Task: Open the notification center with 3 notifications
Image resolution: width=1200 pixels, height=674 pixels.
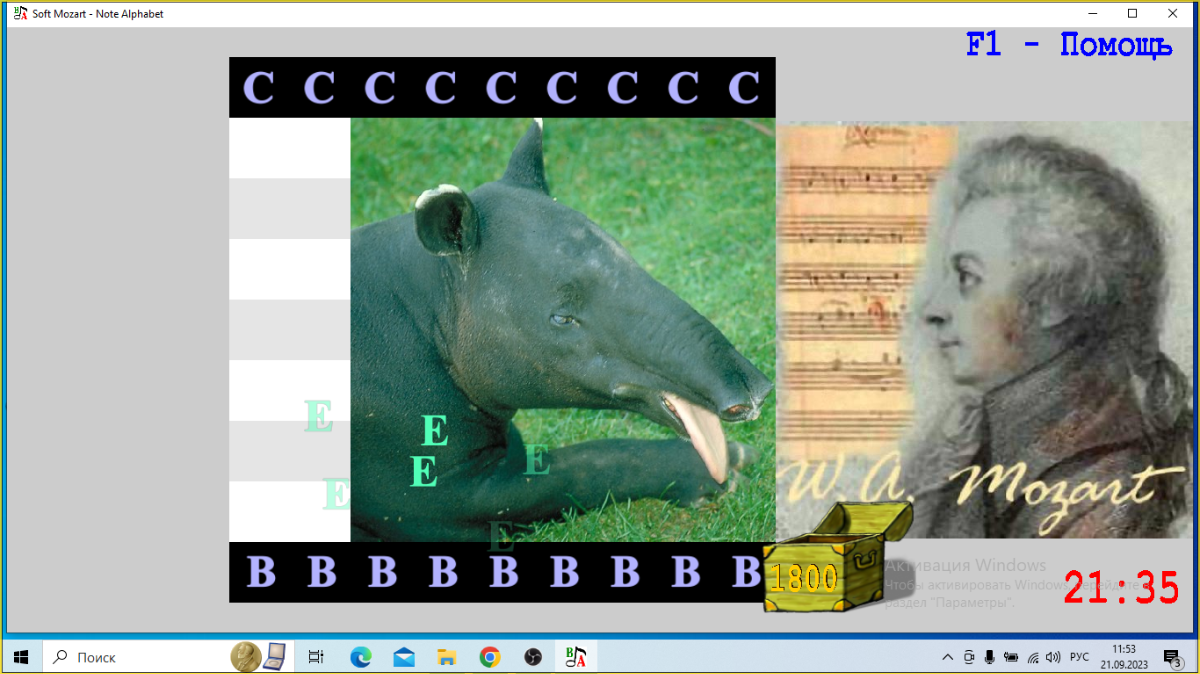Action: (x=1172, y=657)
